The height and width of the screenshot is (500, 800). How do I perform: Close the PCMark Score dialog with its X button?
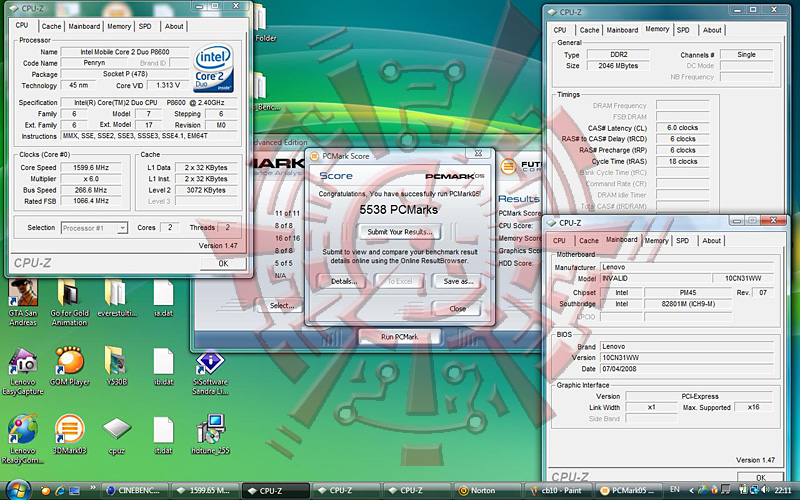click(x=478, y=153)
